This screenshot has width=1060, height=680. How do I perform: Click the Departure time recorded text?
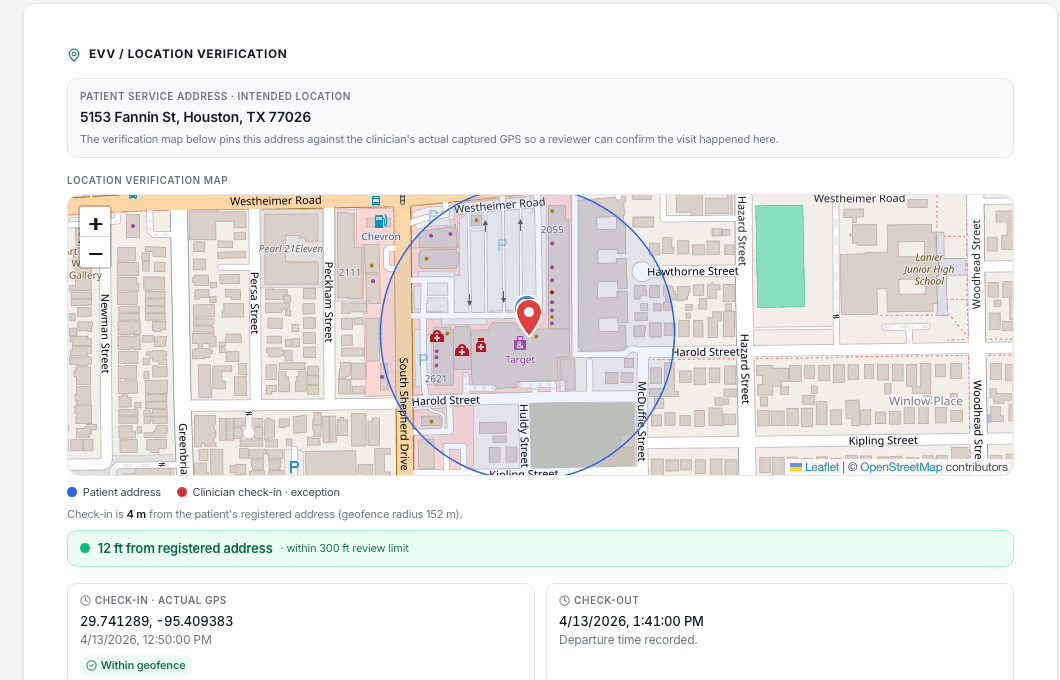(x=627, y=639)
